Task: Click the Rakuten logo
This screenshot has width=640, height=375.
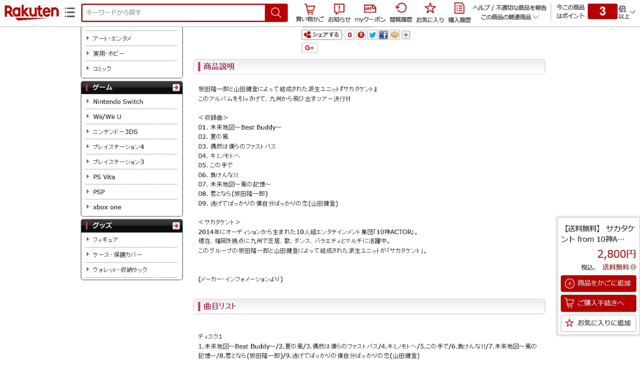Action: pyautogui.click(x=31, y=12)
